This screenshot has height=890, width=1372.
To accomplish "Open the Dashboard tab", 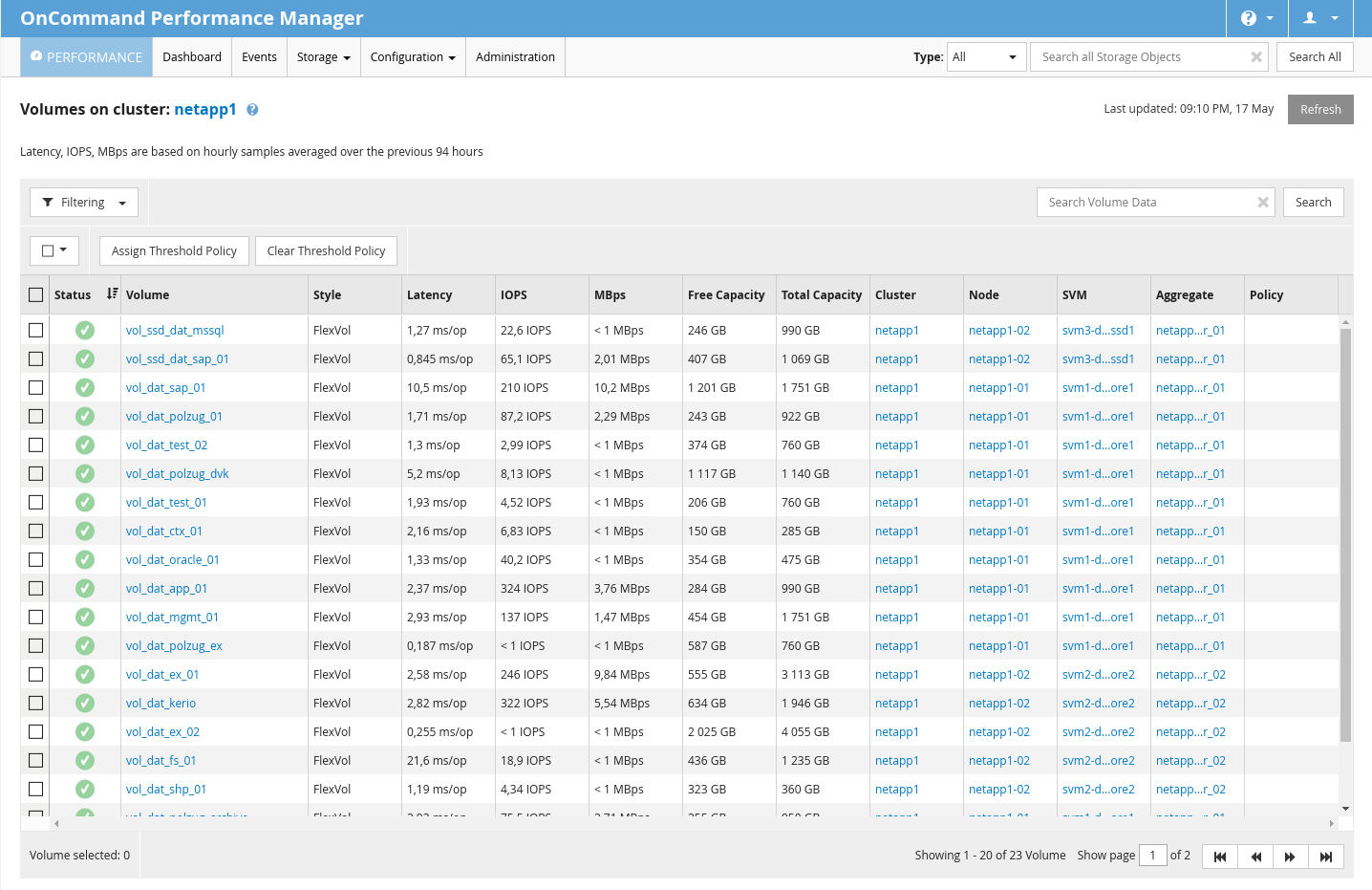I will (x=192, y=57).
